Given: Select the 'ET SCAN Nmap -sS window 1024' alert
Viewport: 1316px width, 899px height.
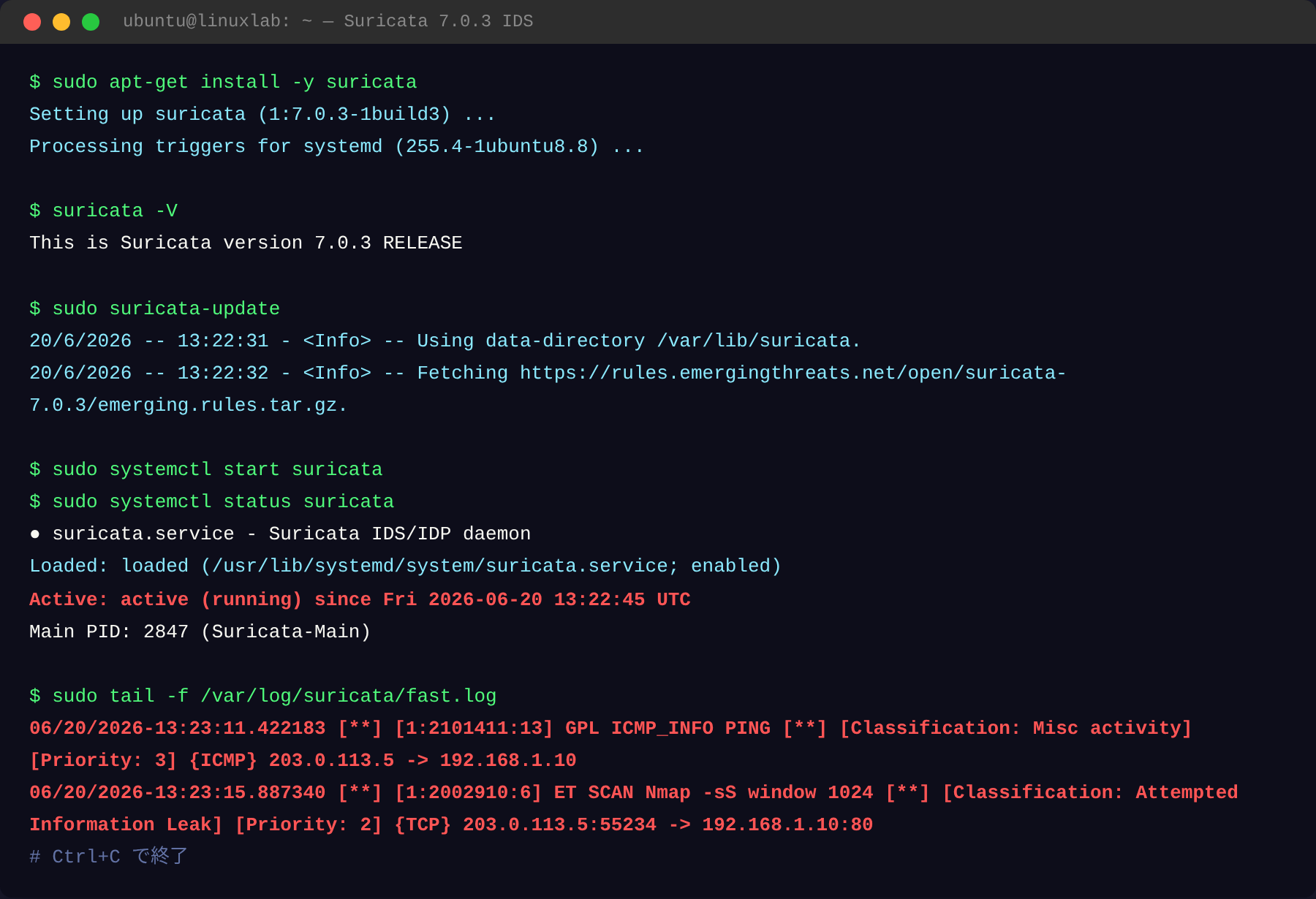Looking at the screenshot, I should tap(633, 792).
